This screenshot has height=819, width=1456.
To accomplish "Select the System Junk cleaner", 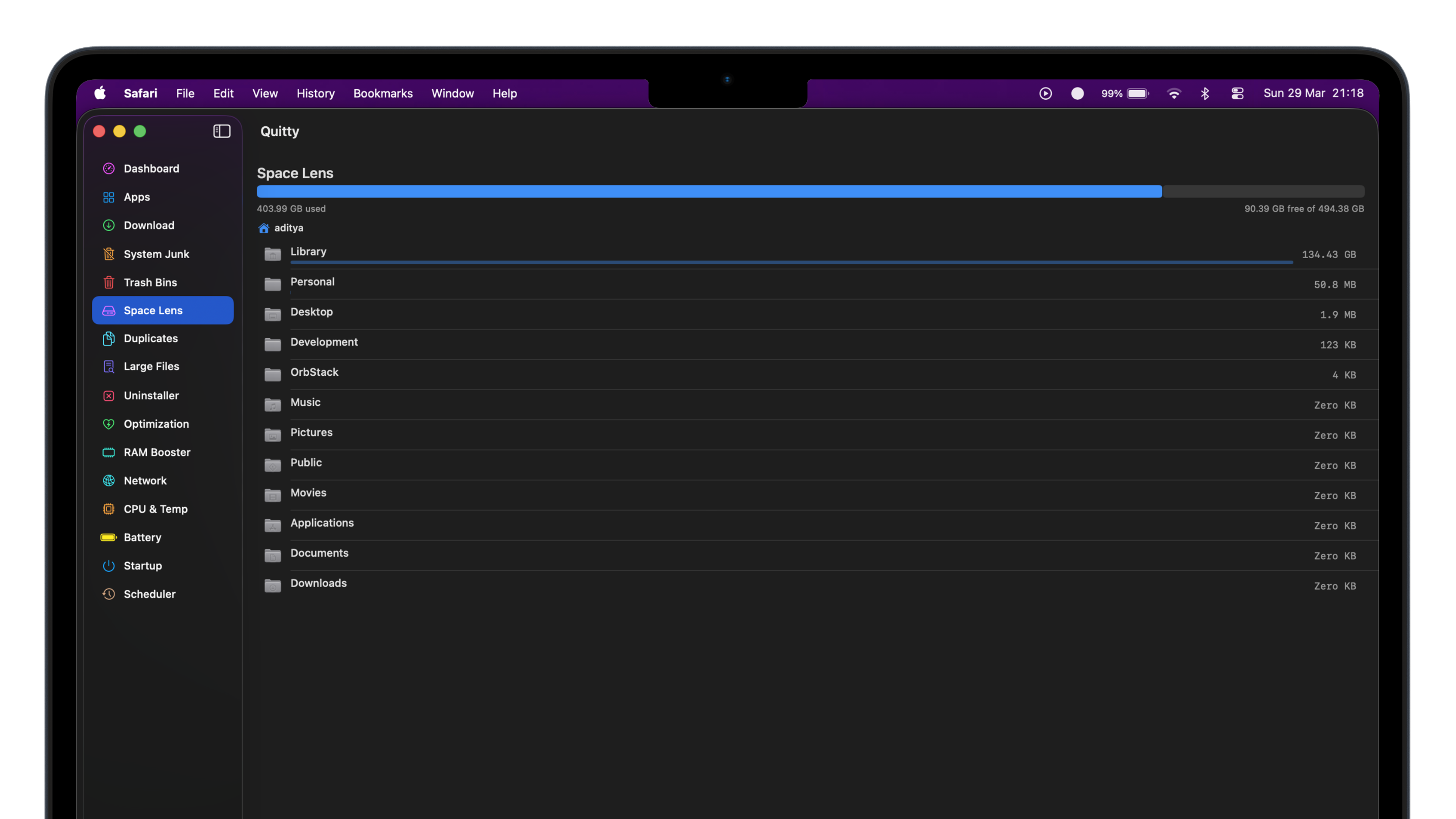I will click(157, 254).
